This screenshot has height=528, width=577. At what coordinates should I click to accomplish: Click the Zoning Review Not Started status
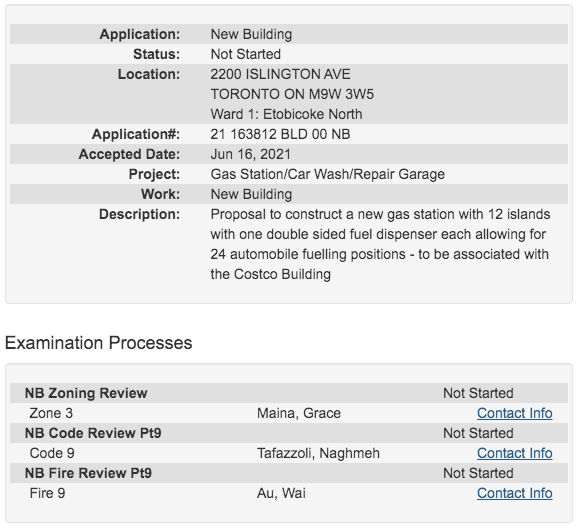[478, 393]
